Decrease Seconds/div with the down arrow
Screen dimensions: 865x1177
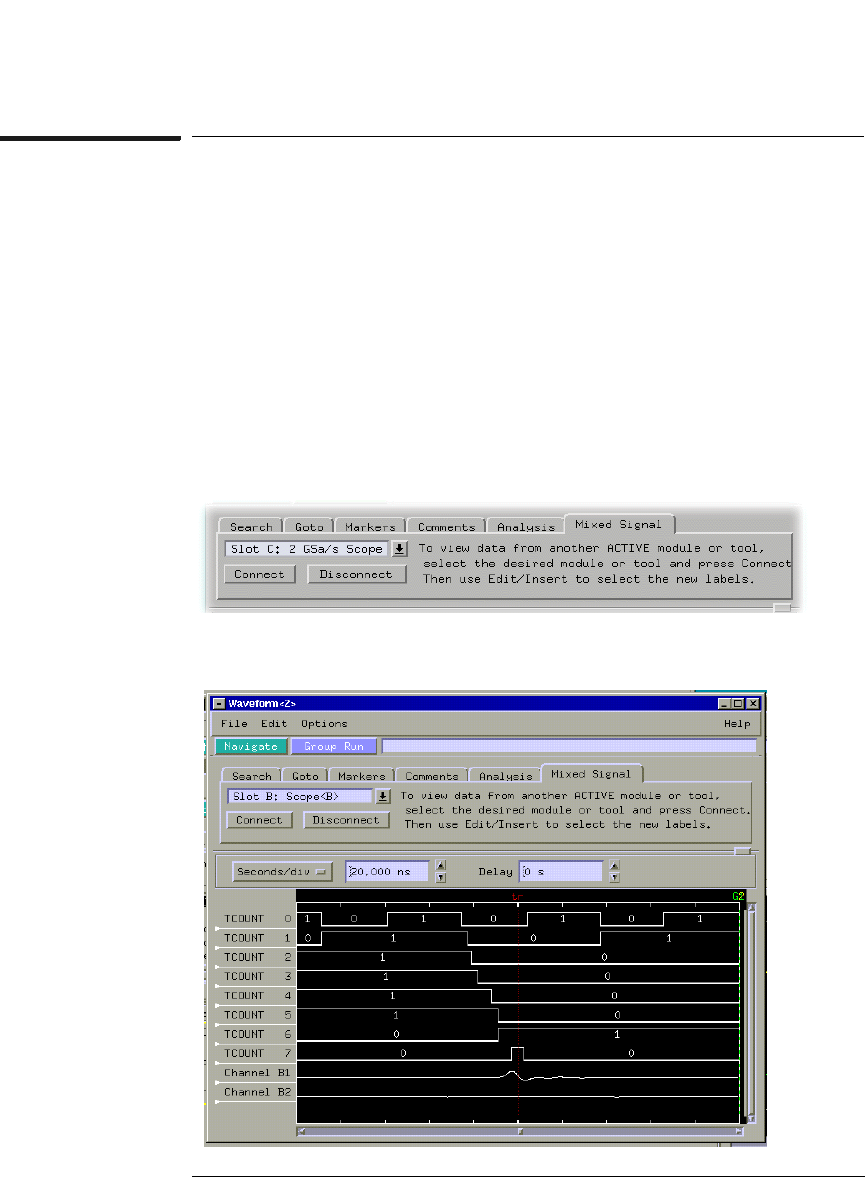point(441,877)
